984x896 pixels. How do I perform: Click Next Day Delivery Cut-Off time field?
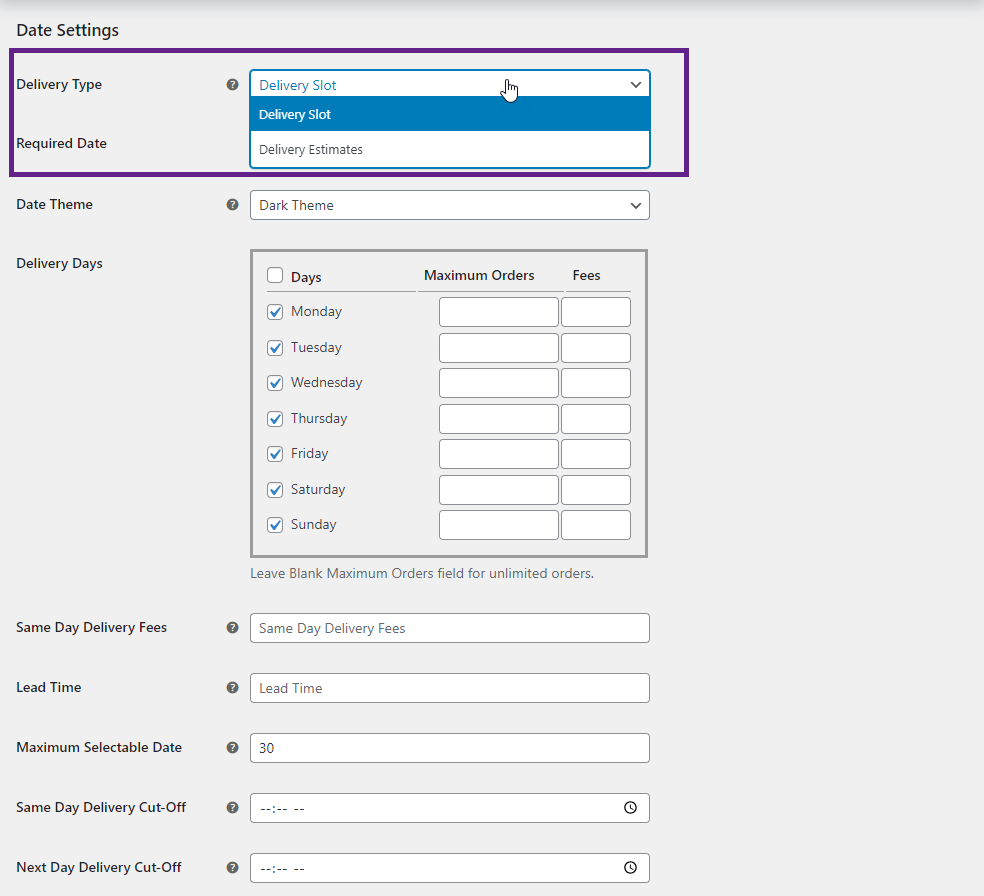[449, 868]
